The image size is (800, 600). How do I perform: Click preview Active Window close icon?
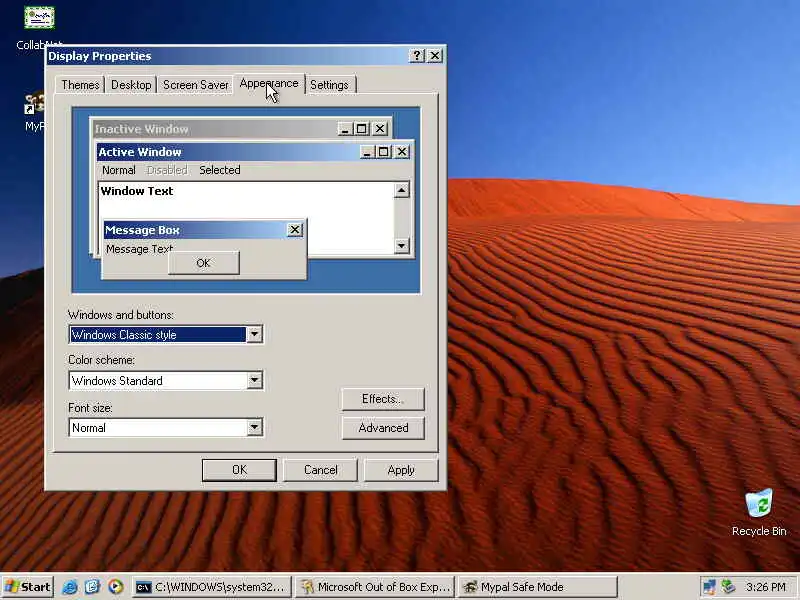pyautogui.click(x=402, y=152)
